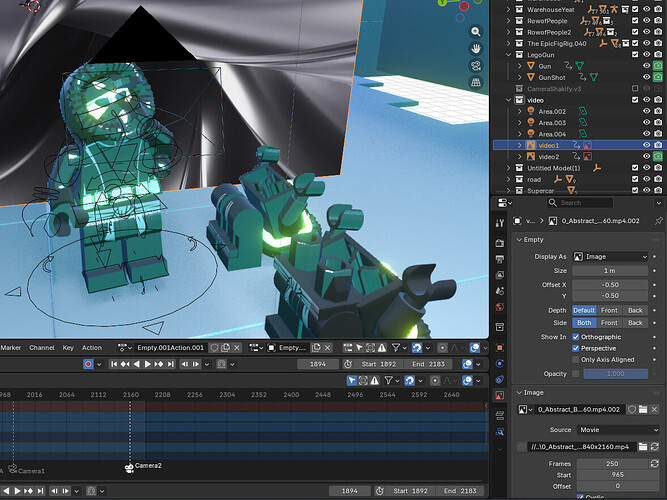Jump to the start frame
Viewport: 667px width, 500px height.
tap(114, 364)
